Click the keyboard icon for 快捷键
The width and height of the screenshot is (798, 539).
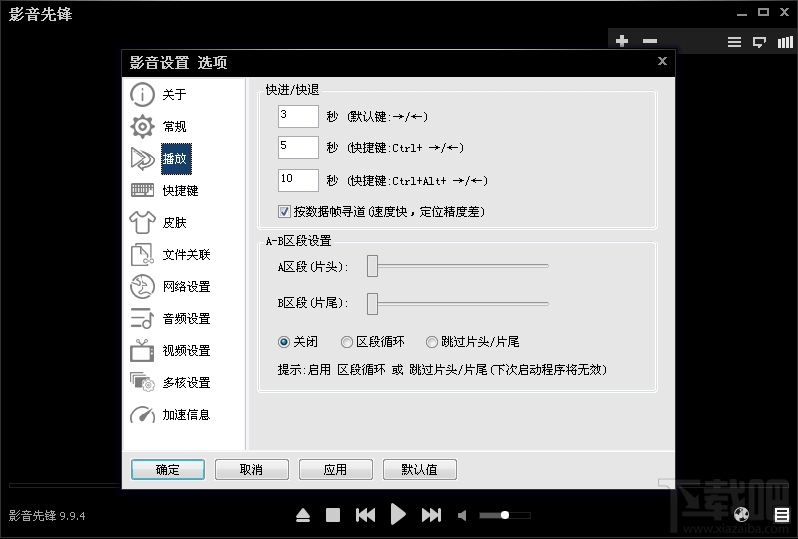142,190
